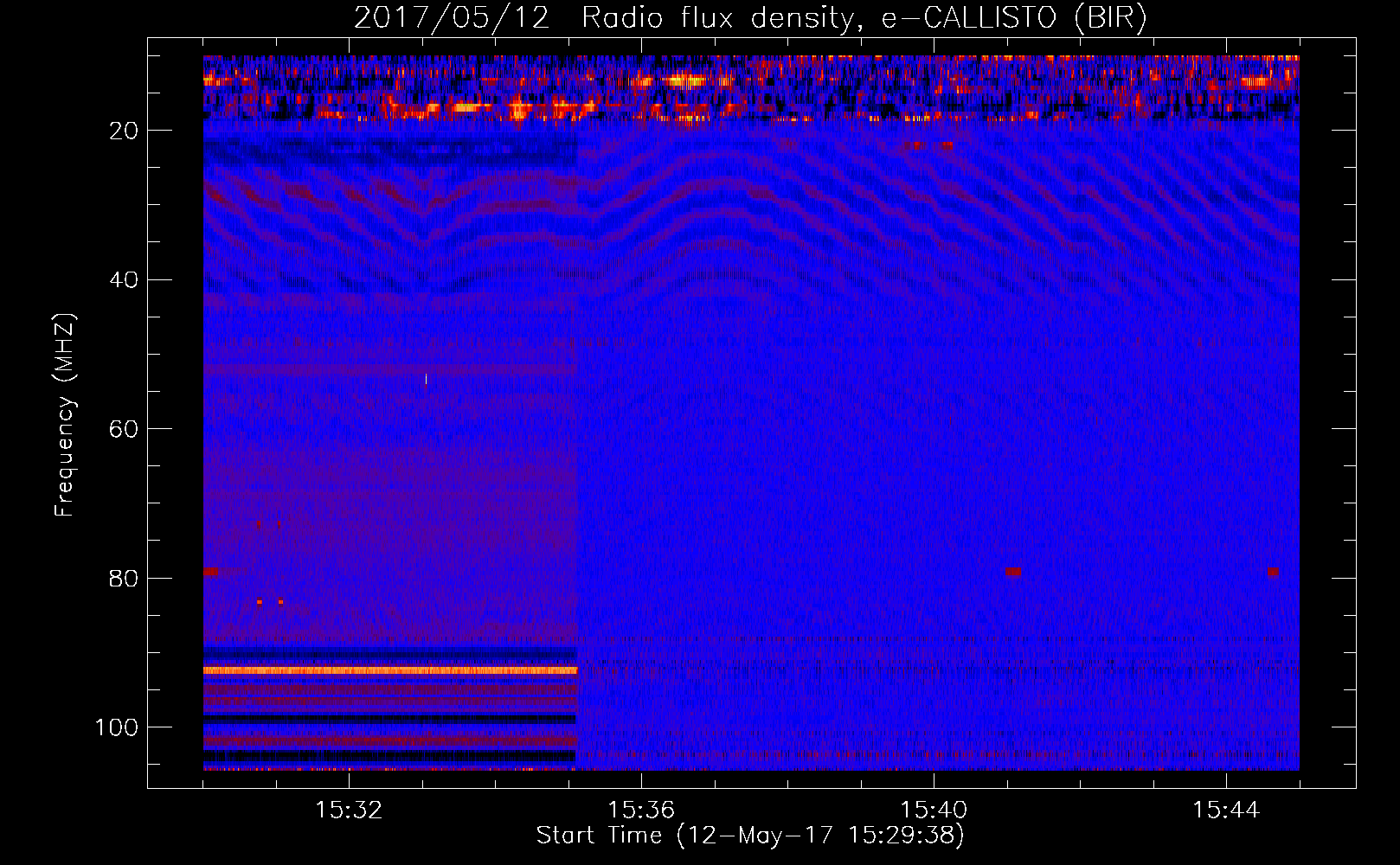Click the 100 frequency tick label
This screenshot has height=865, width=1400.
point(117,727)
